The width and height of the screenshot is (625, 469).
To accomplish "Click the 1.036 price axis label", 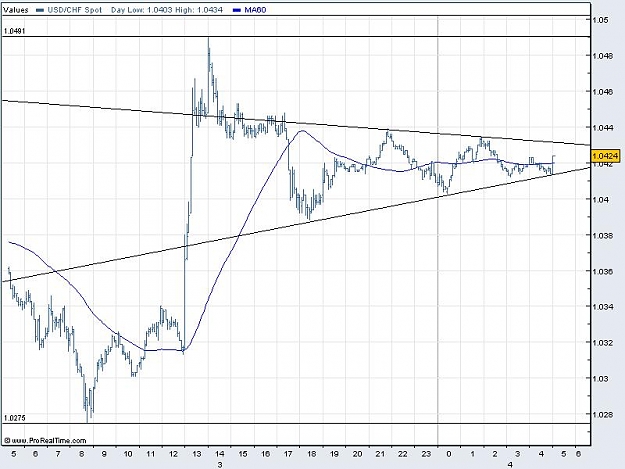I will [x=602, y=271].
